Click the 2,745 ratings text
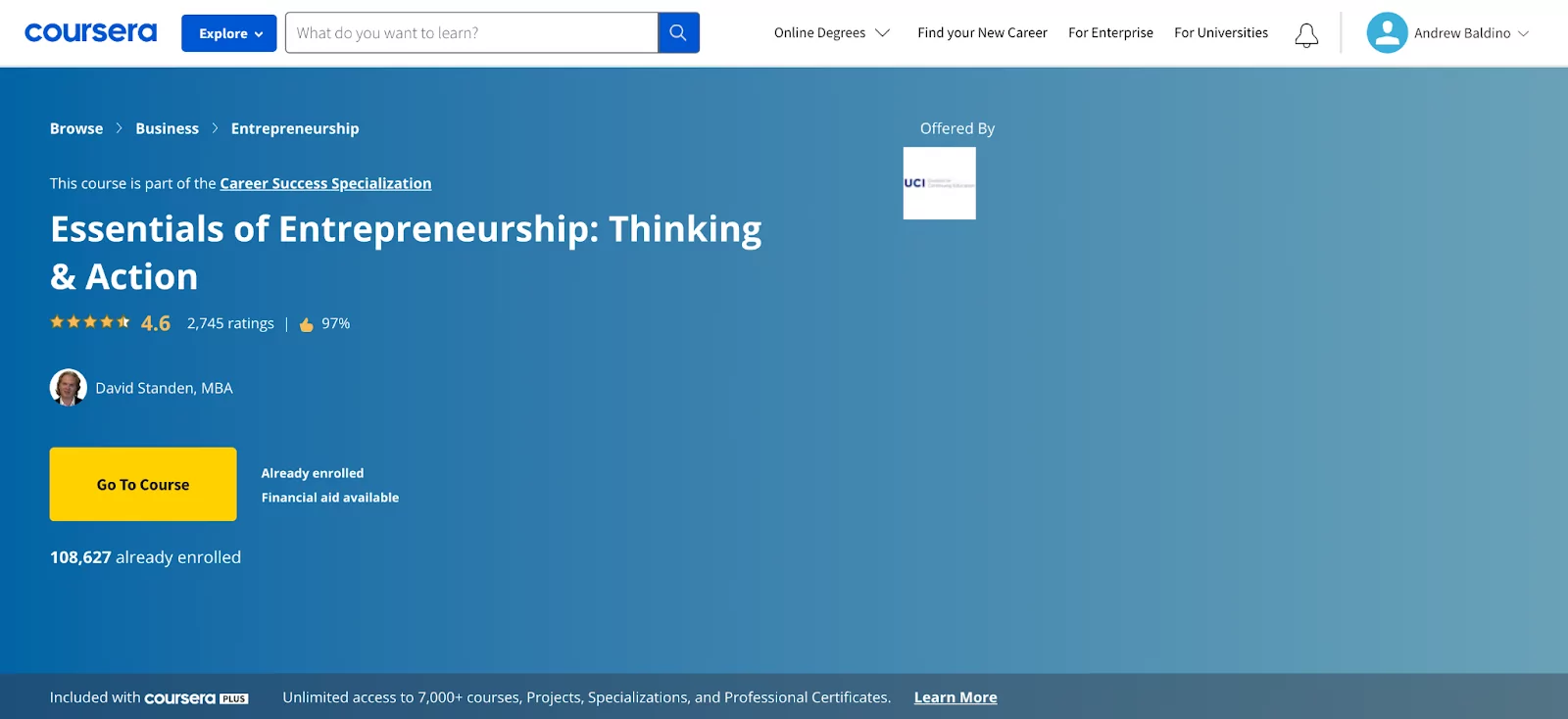 coord(230,323)
